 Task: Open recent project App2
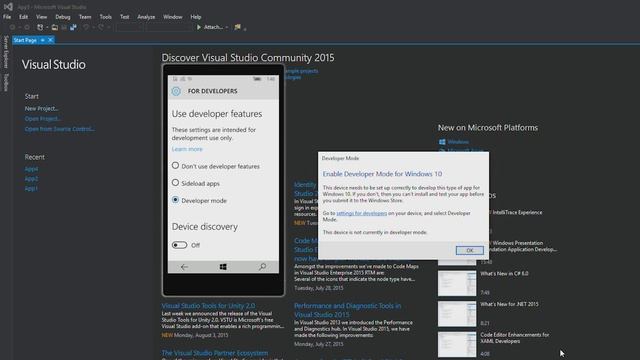tap(31, 178)
